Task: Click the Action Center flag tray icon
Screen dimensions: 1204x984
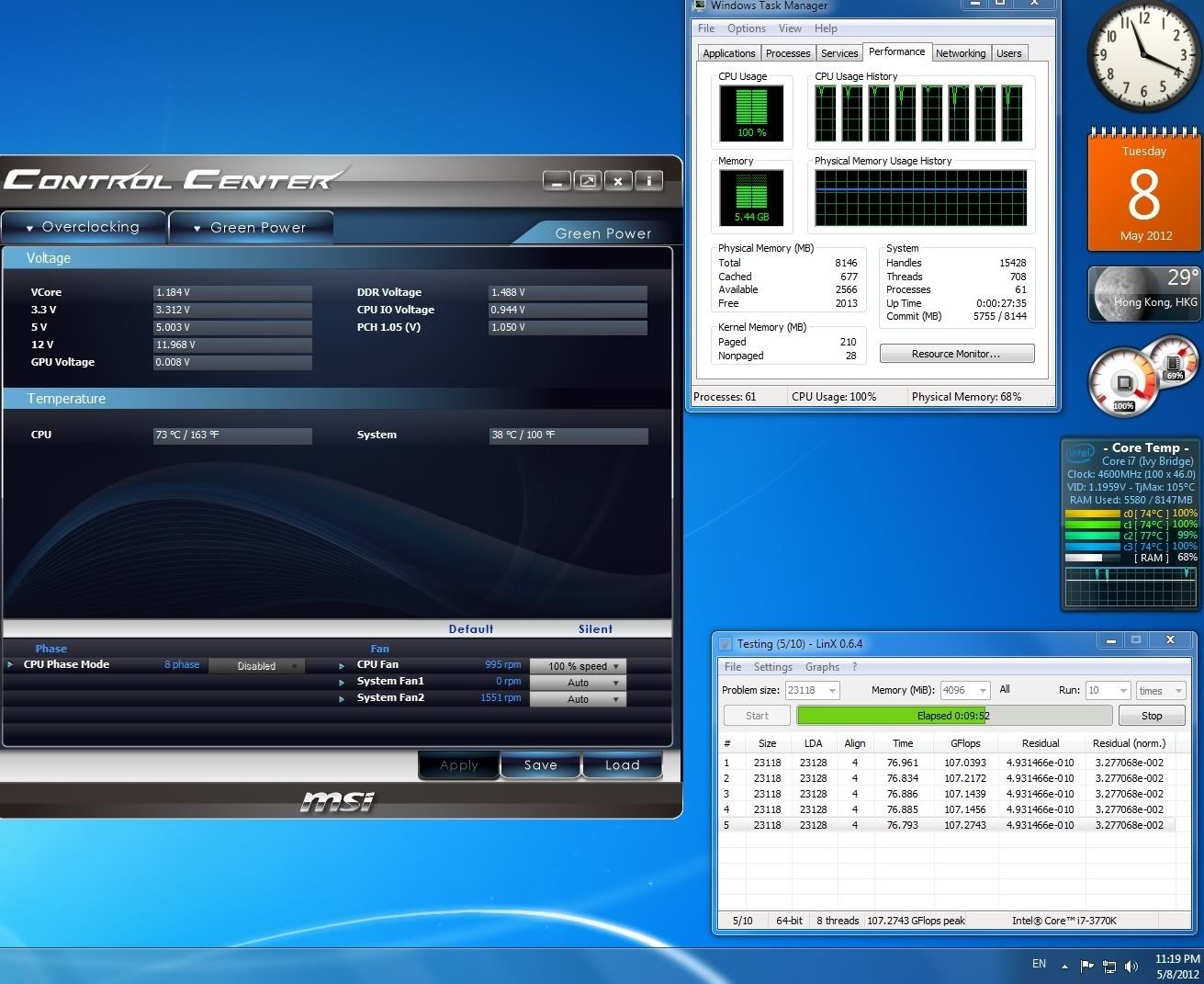Action: pyautogui.click(x=1087, y=966)
